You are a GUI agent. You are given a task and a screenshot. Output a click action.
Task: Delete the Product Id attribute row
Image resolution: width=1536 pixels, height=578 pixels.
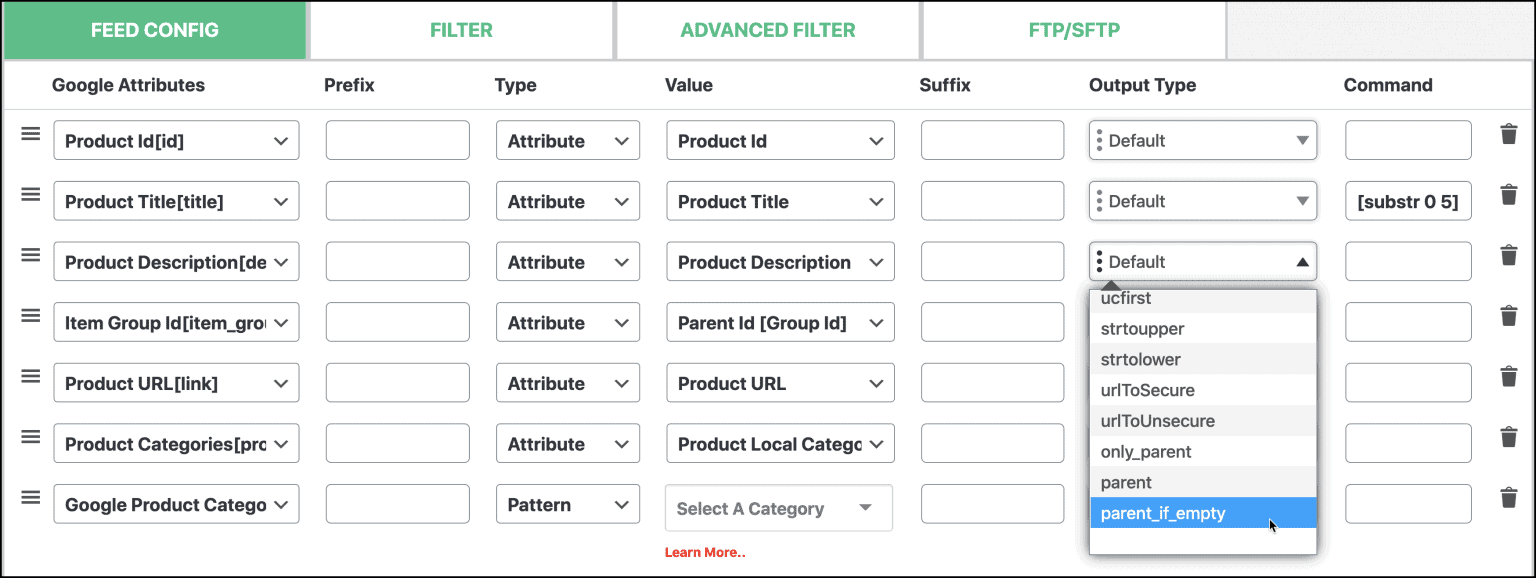[1509, 134]
